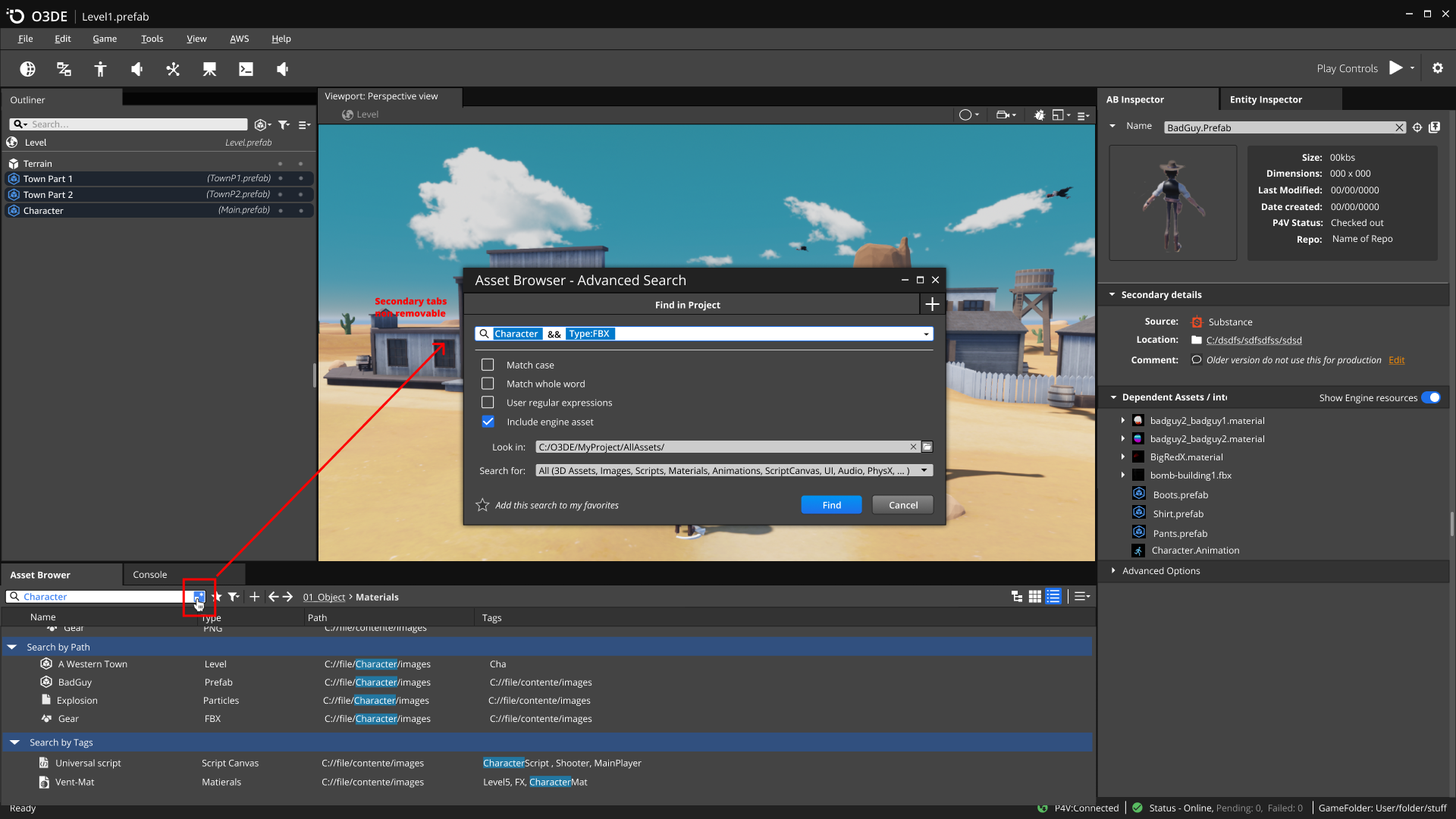
Task: Disable the Include engine asset checkbox
Action: [488, 422]
